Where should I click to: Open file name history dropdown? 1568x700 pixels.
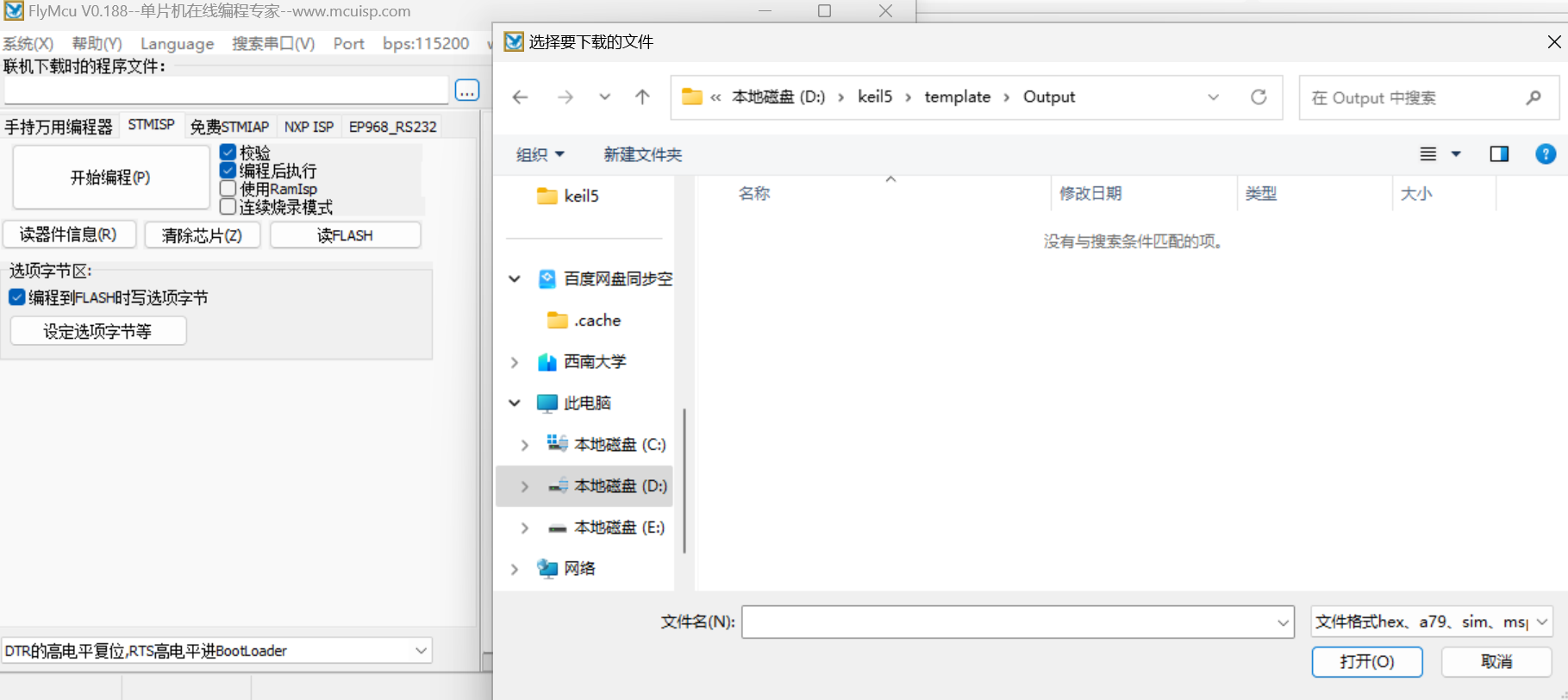1283,622
